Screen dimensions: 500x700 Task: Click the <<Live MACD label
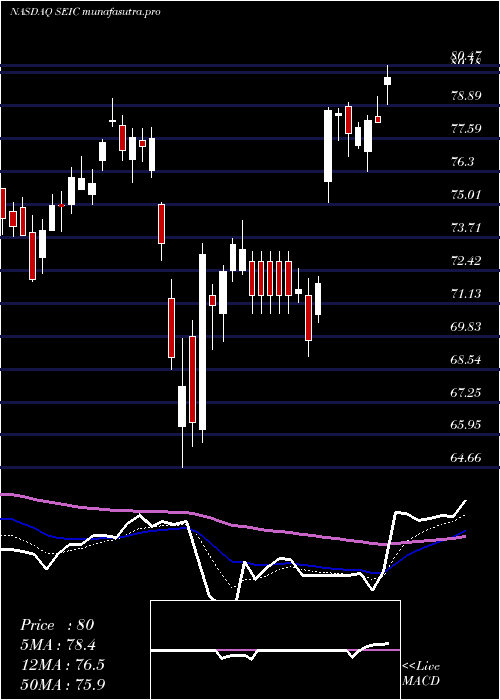point(421,674)
